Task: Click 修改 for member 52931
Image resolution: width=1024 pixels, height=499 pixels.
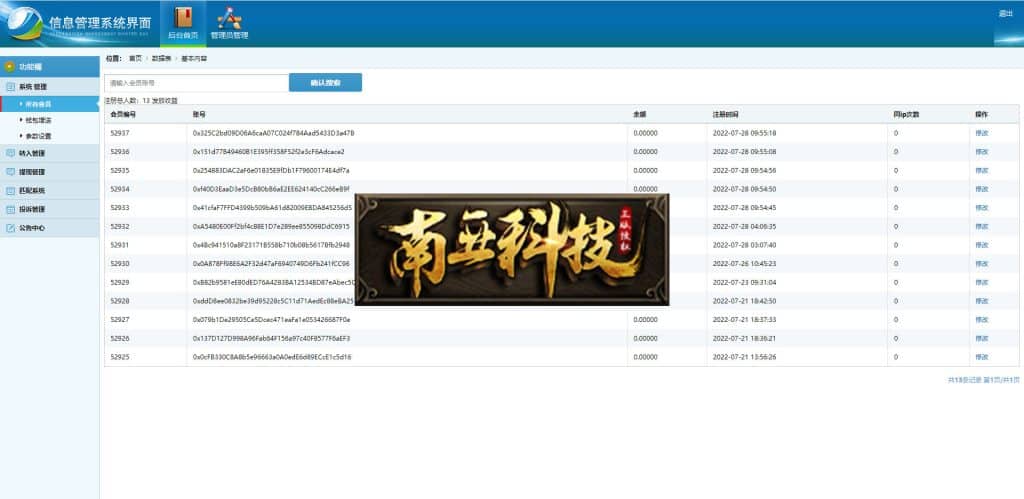Action: pos(982,245)
